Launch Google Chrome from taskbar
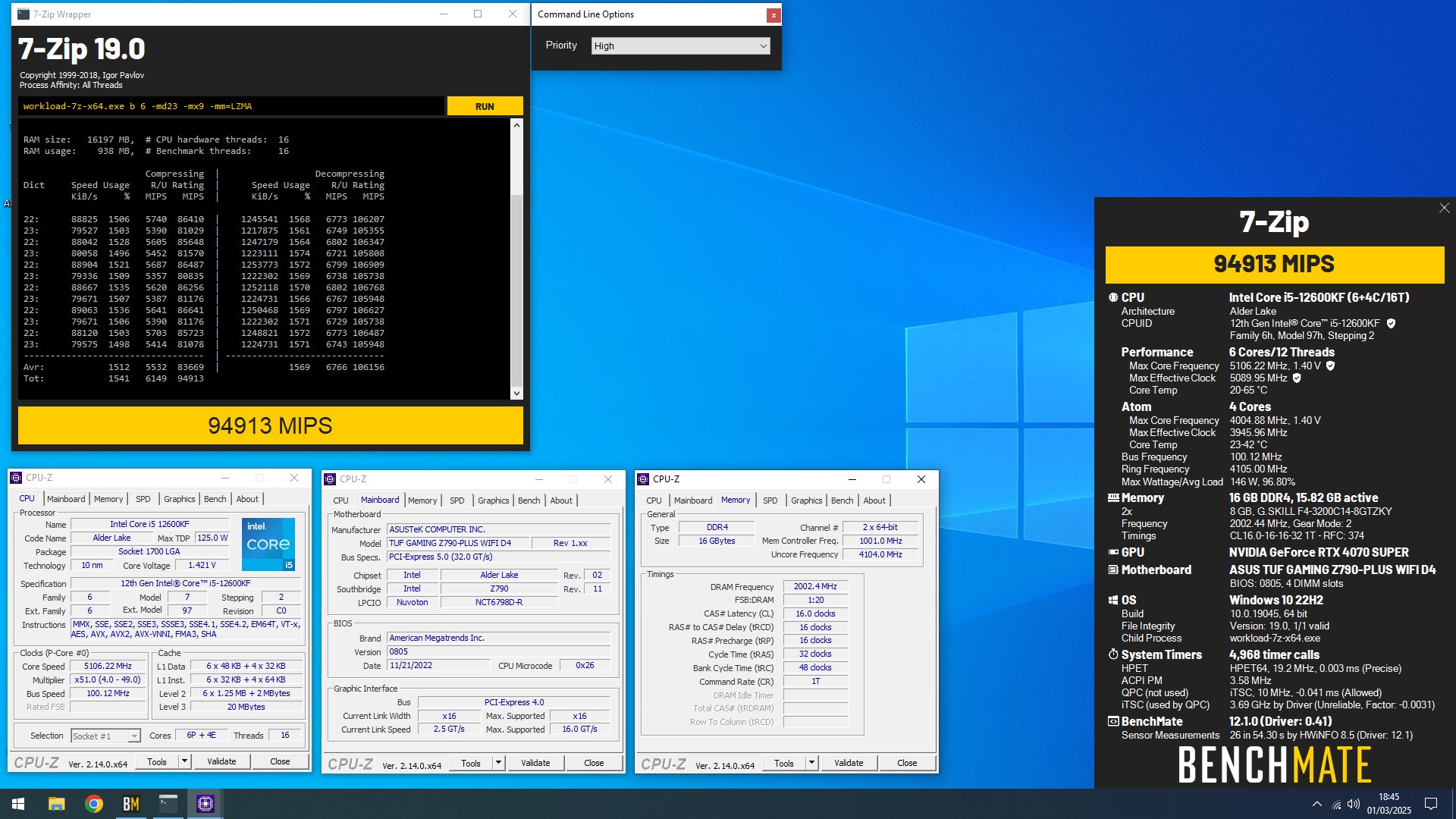Image resolution: width=1456 pixels, height=819 pixels. 94,804
